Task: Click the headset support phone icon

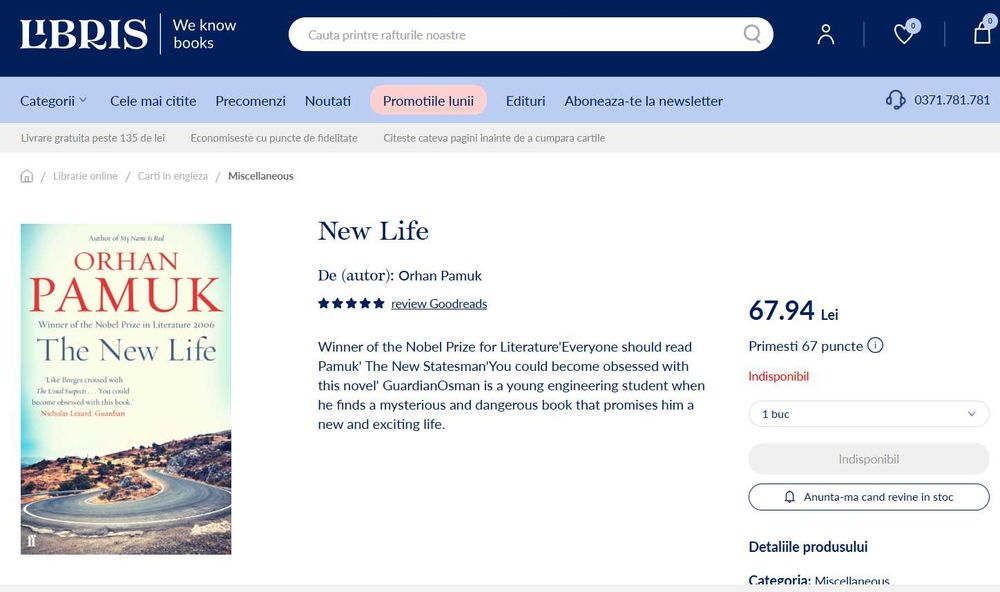Action: coord(895,100)
